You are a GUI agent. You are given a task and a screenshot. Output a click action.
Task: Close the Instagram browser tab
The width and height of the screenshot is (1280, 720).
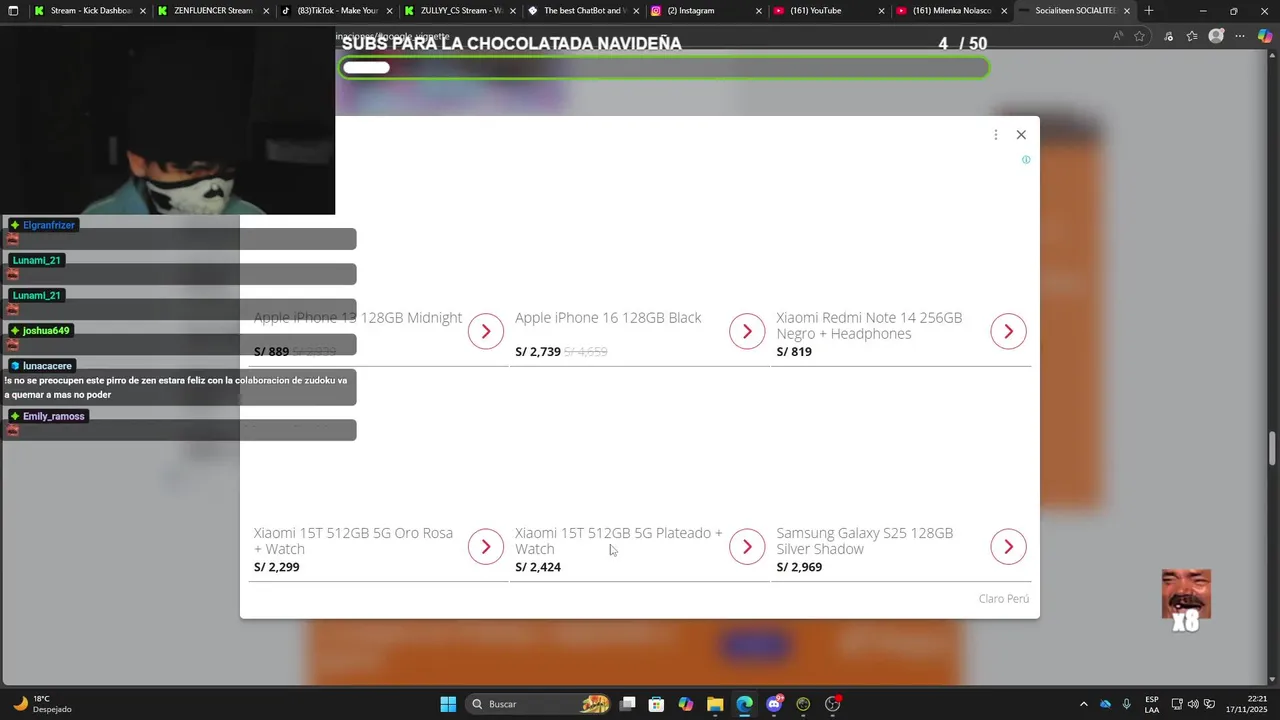[758, 11]
